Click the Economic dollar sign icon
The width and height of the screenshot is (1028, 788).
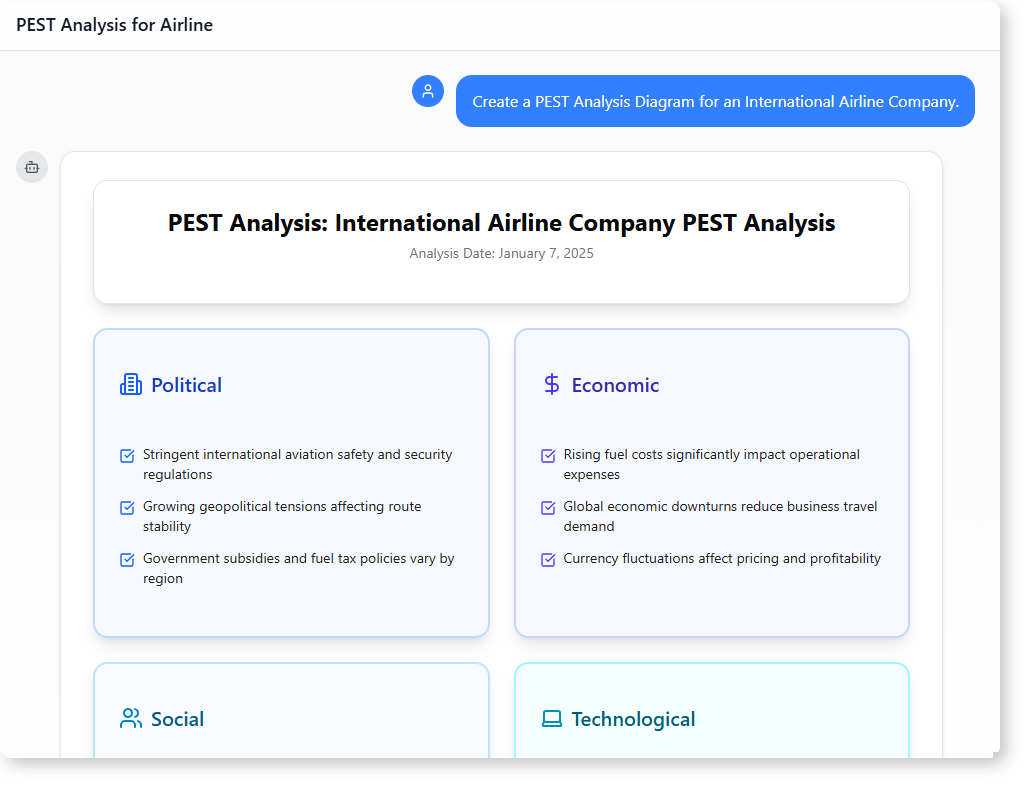click(551, 385)
